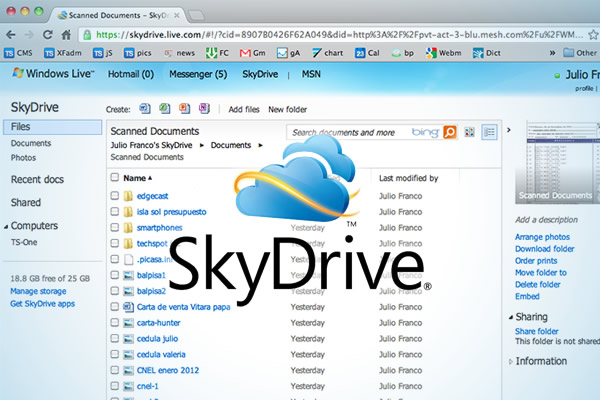Collapse the right details pane arrow

coord(509,130)
